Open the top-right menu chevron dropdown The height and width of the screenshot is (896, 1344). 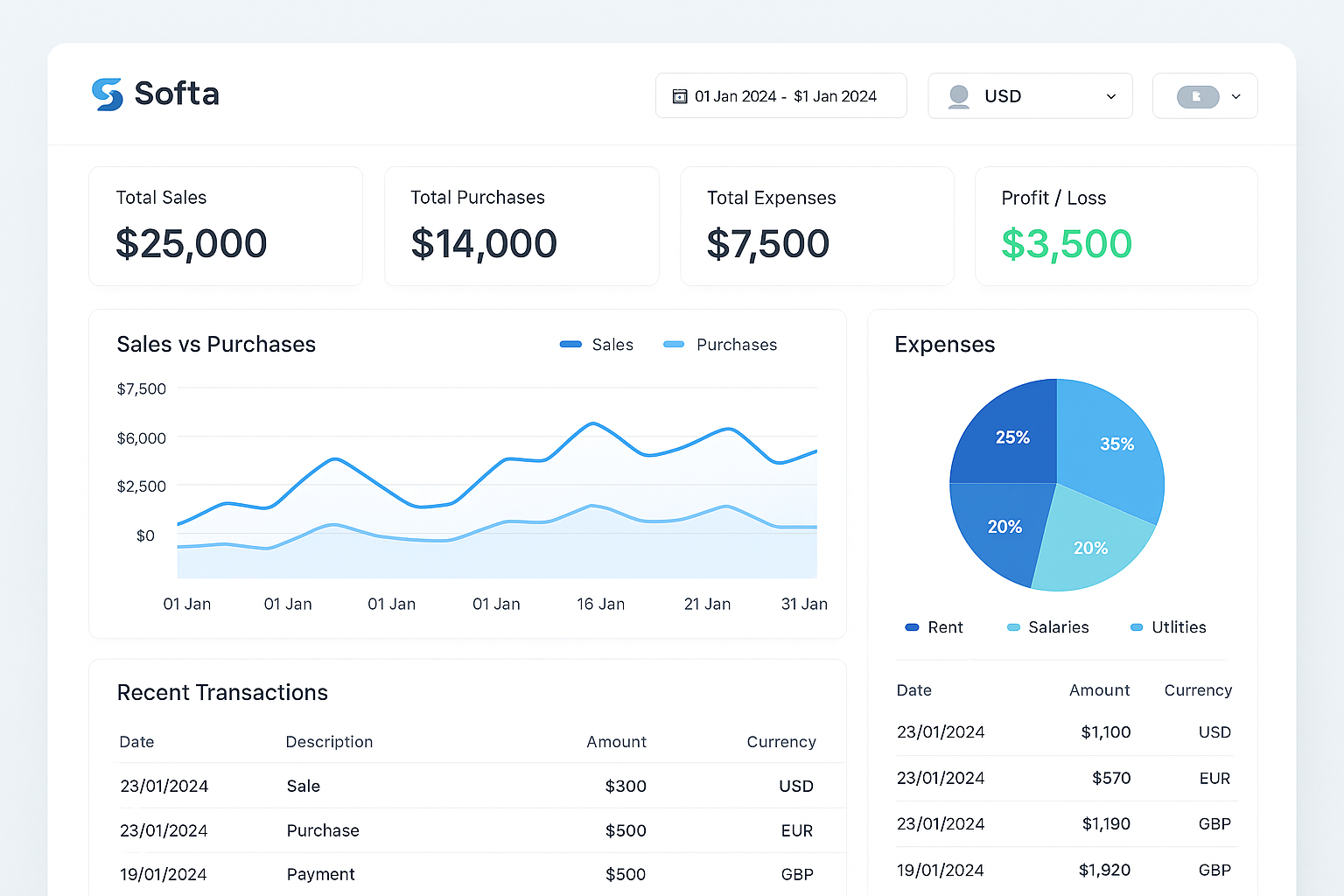pyautogui.click(x=1235, y=96)
